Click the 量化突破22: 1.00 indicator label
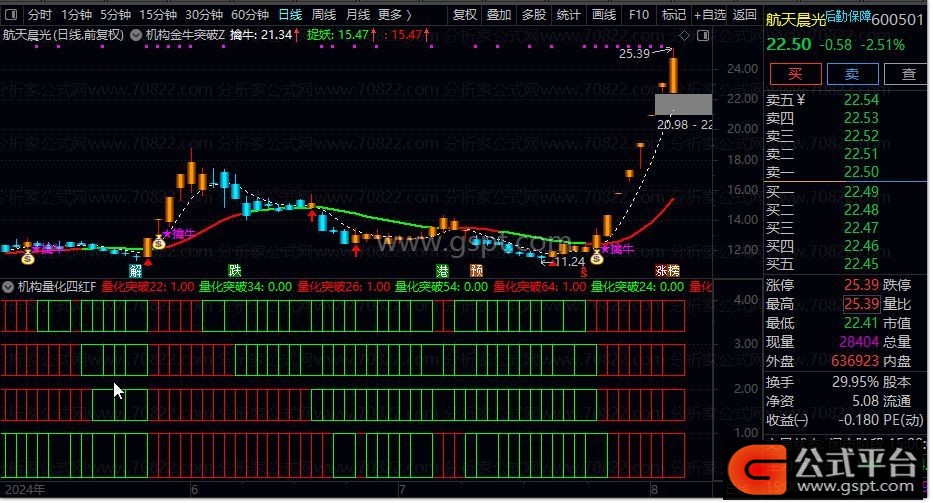Viewport: 933px width, 503px height. click(148, 287)
